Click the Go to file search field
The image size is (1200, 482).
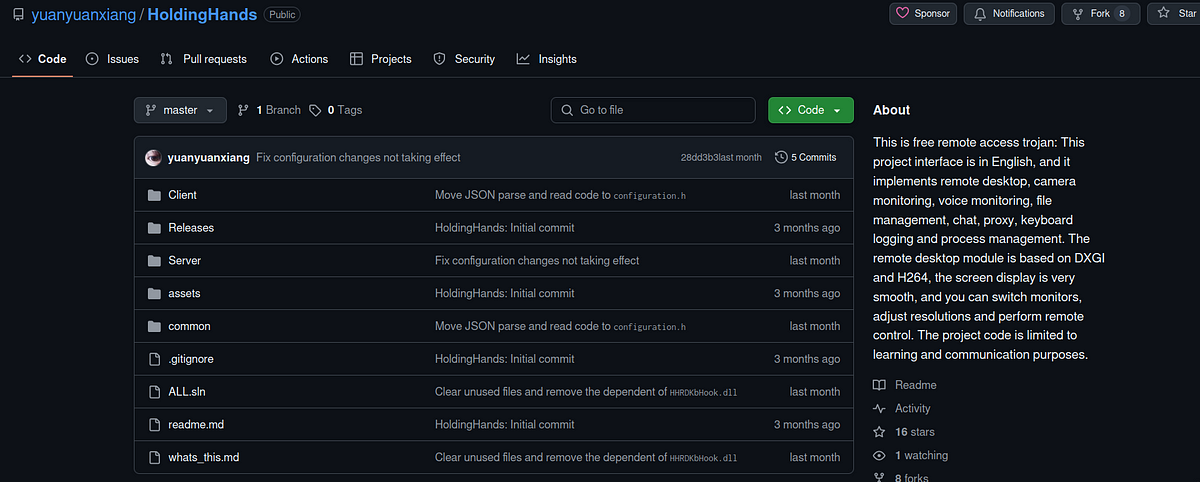tap(653, 110)
